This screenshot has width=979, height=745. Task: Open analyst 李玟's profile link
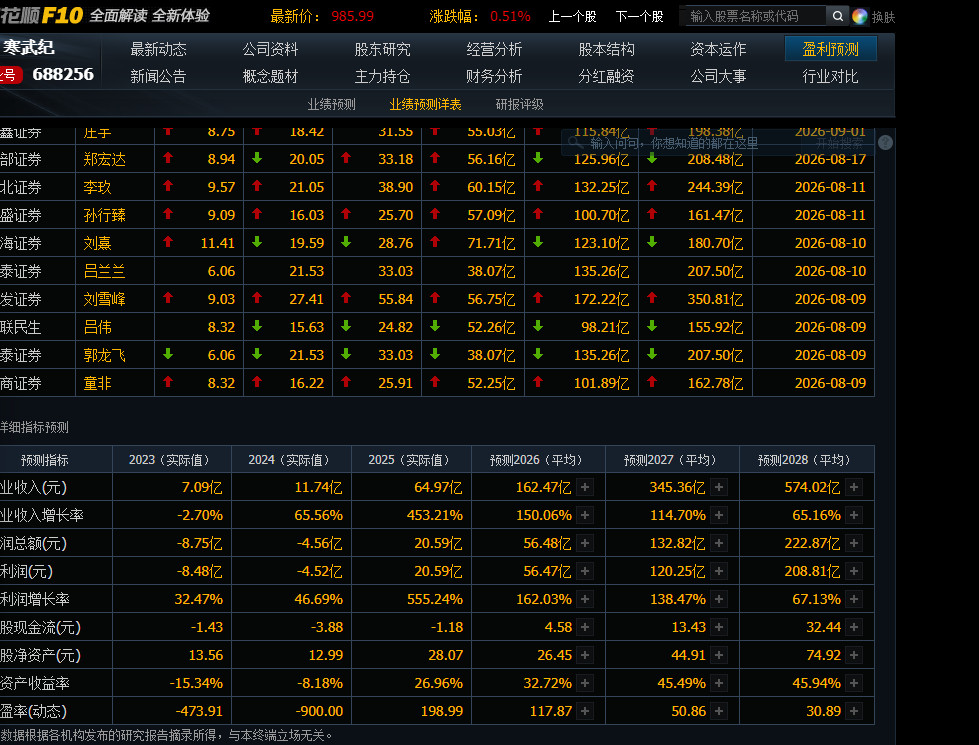97,187
